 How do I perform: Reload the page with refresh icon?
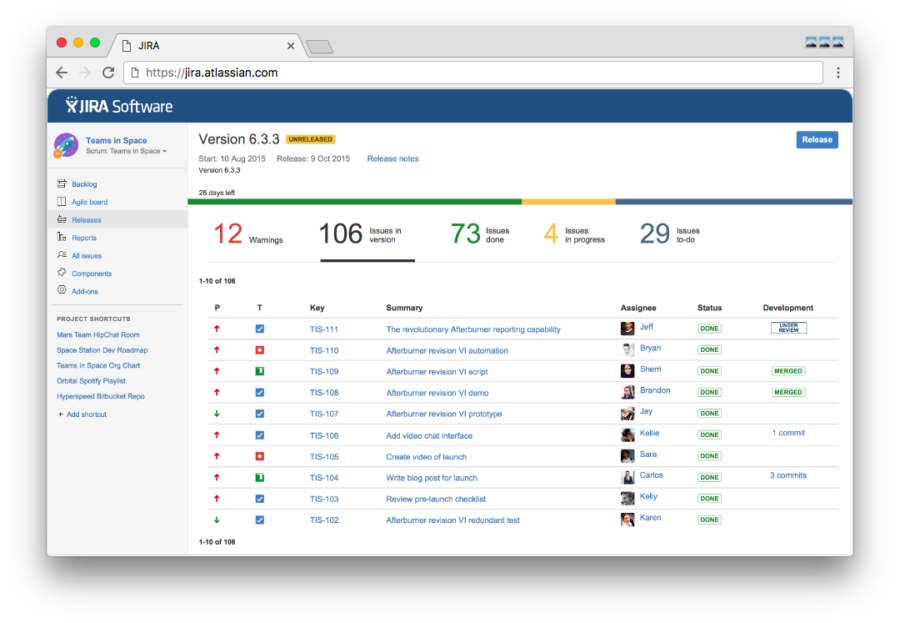108,72
